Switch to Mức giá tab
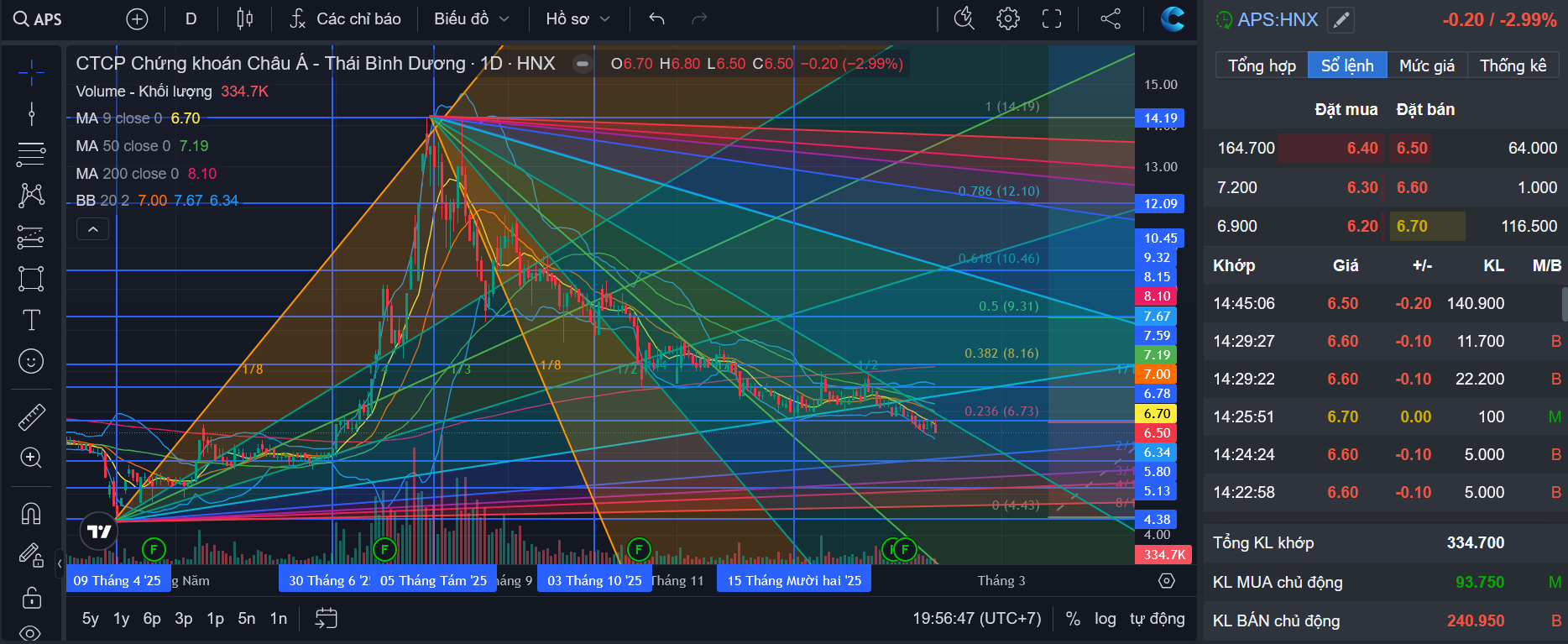Viewport: 1568px width, 644px height. (x=1427, y=65)
